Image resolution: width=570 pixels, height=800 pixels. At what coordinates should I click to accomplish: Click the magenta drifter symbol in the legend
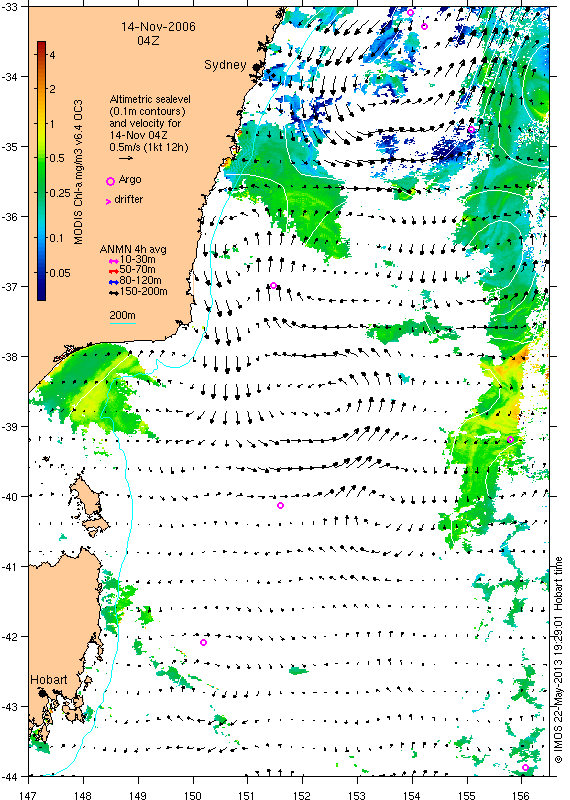coord(108,202)
